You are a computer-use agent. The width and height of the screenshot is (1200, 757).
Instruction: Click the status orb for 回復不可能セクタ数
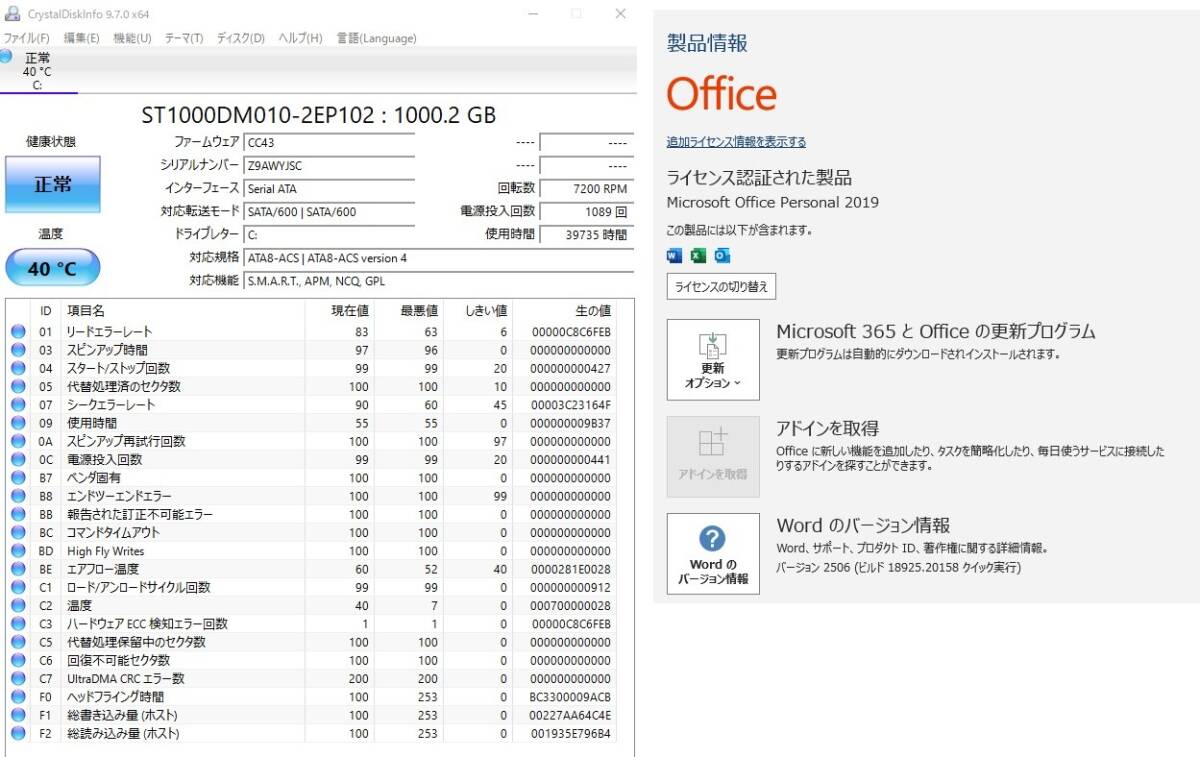coord(18,660)
